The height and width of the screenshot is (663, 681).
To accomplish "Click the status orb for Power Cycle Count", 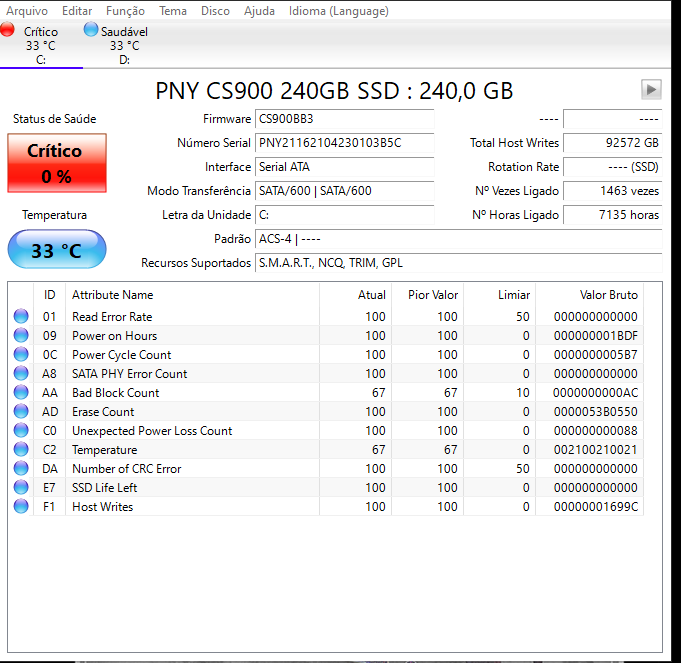I will (21, 354).
